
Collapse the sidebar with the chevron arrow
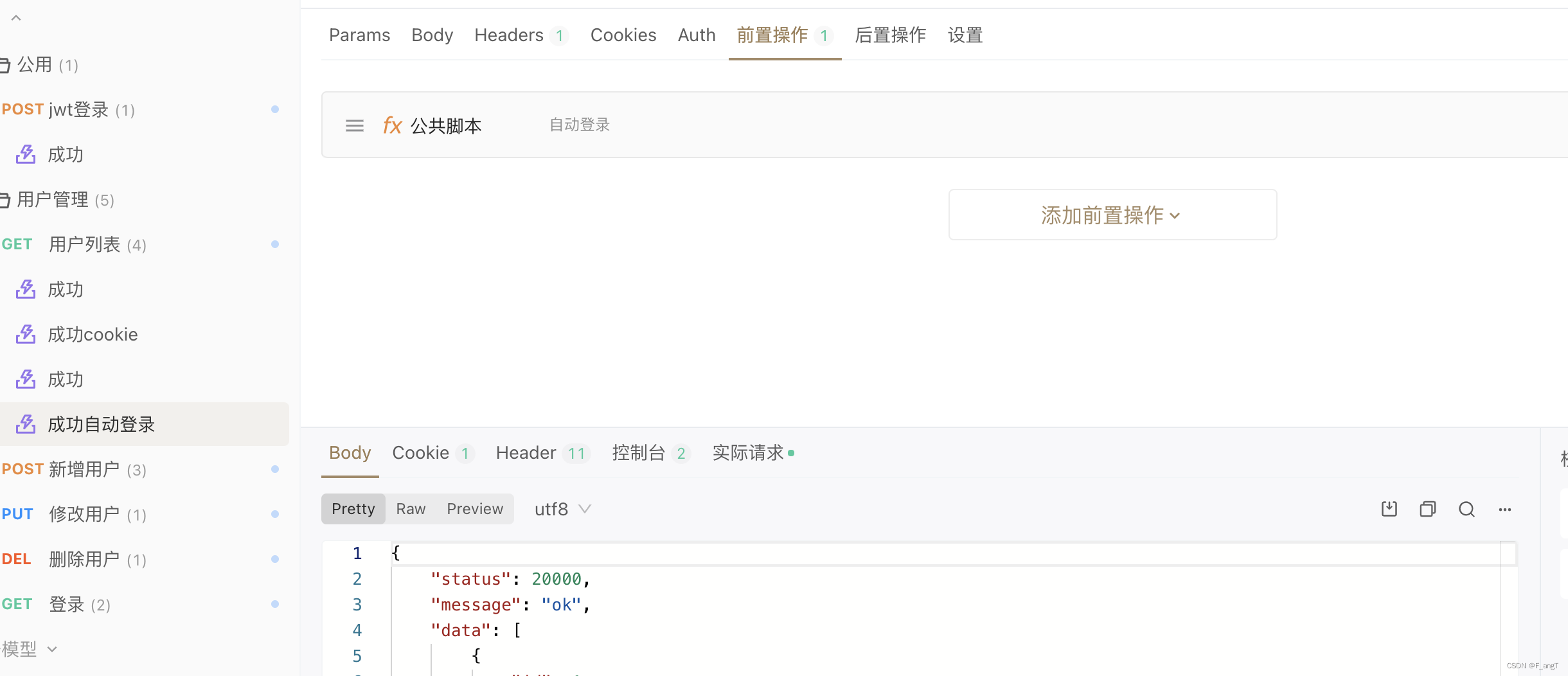[16, 17]
